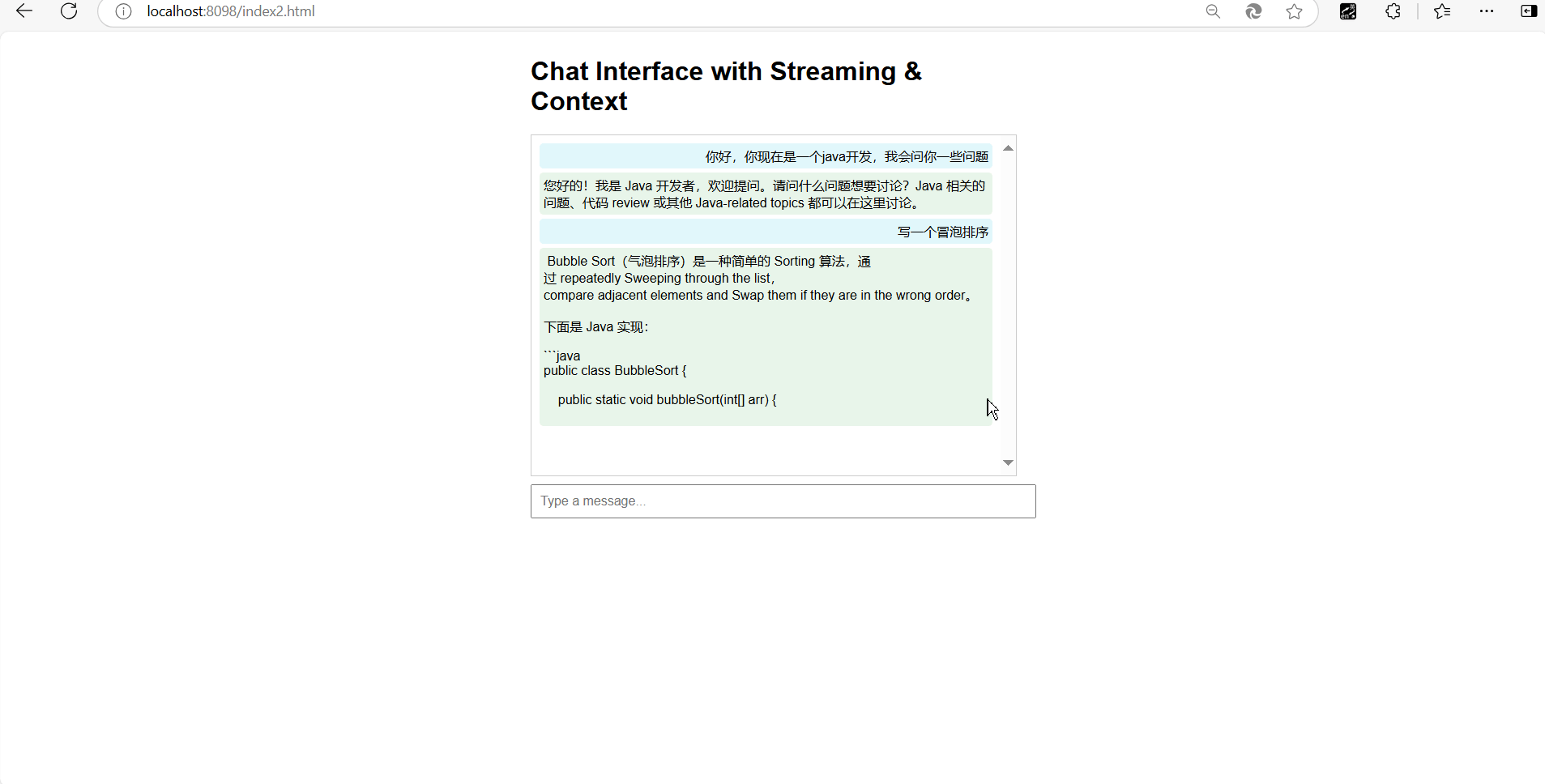Open the zoom magnifier icon in address bar
1545x784 pixels.
pos(1213,11)
